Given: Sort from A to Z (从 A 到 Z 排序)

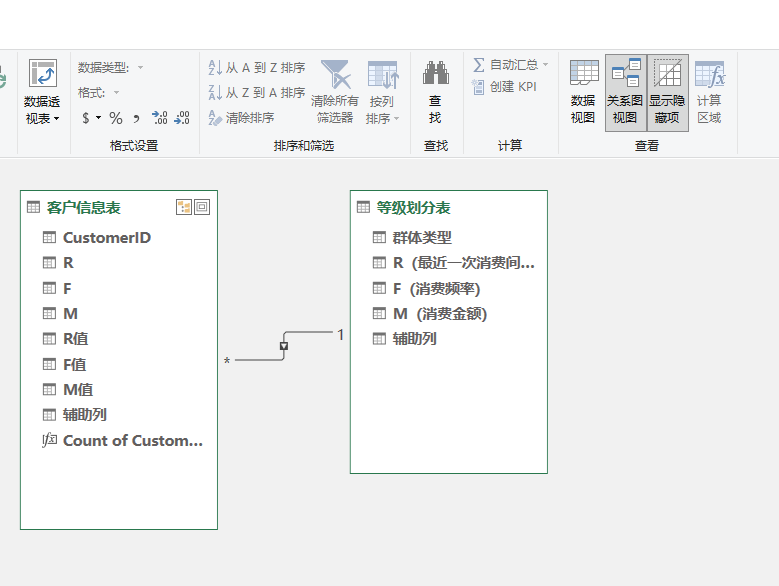Looking at the screenshot, I should (x=257, y=68).
